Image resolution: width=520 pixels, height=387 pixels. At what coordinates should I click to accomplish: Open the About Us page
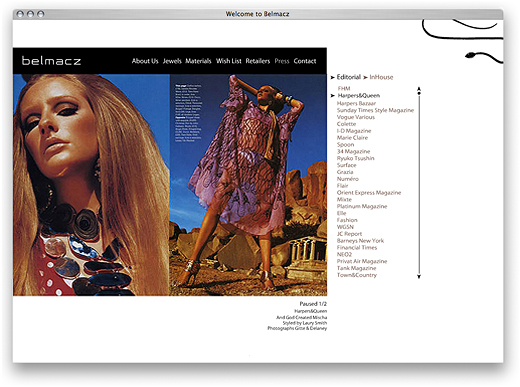point(145,61)
